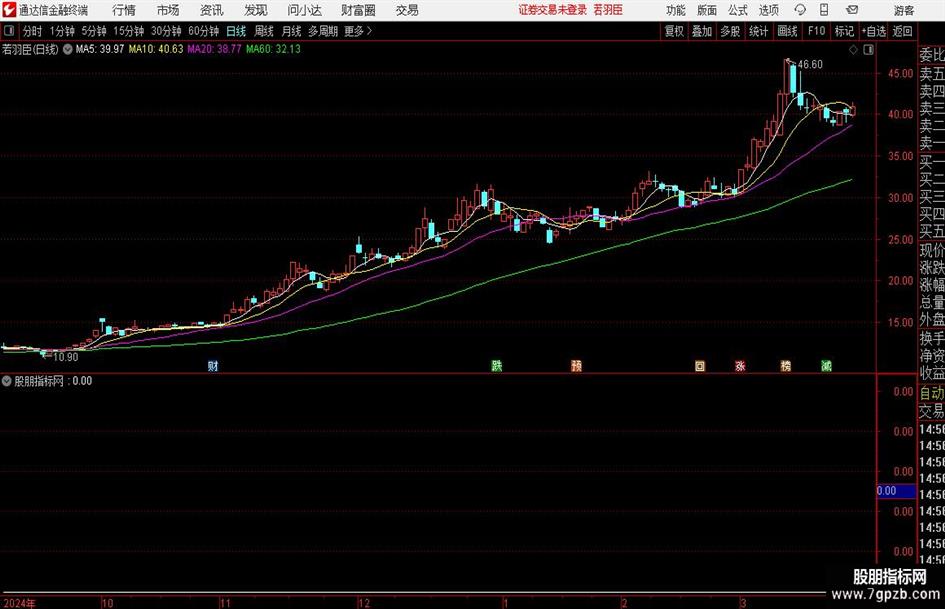Image resolution: width=945 pixels, height=609 pixels.
Task: Click the 返回 back button
Action: (x=902, y=31)
